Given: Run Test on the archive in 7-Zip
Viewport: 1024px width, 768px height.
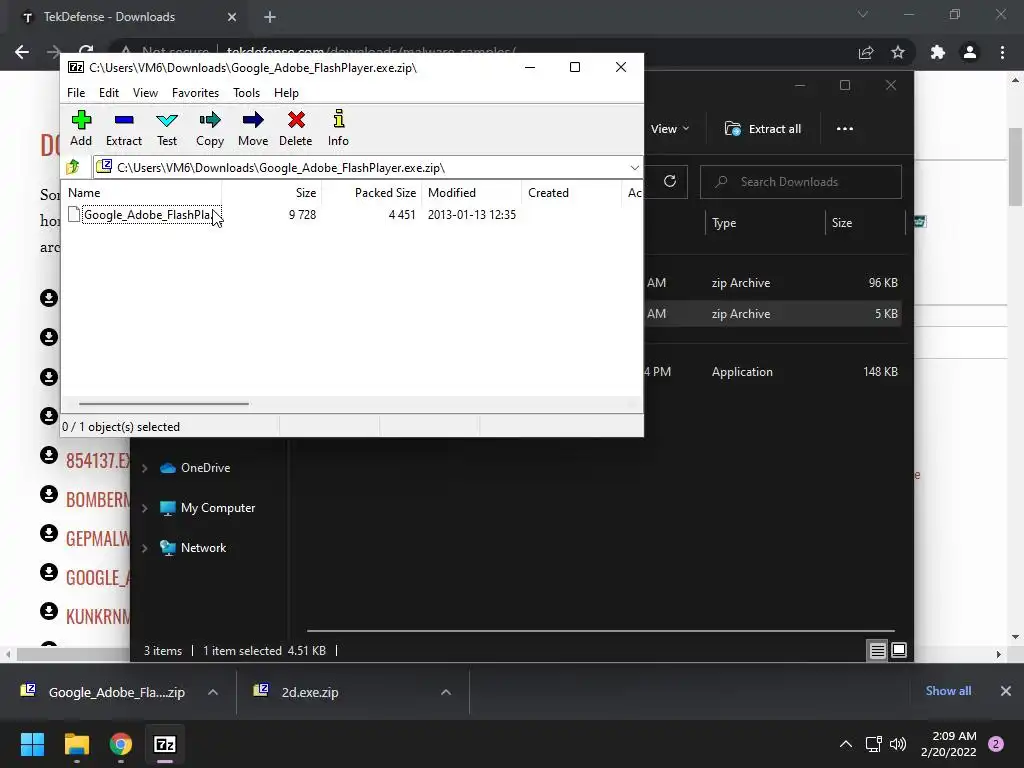Looking at the screenshot, I should 167,129.
